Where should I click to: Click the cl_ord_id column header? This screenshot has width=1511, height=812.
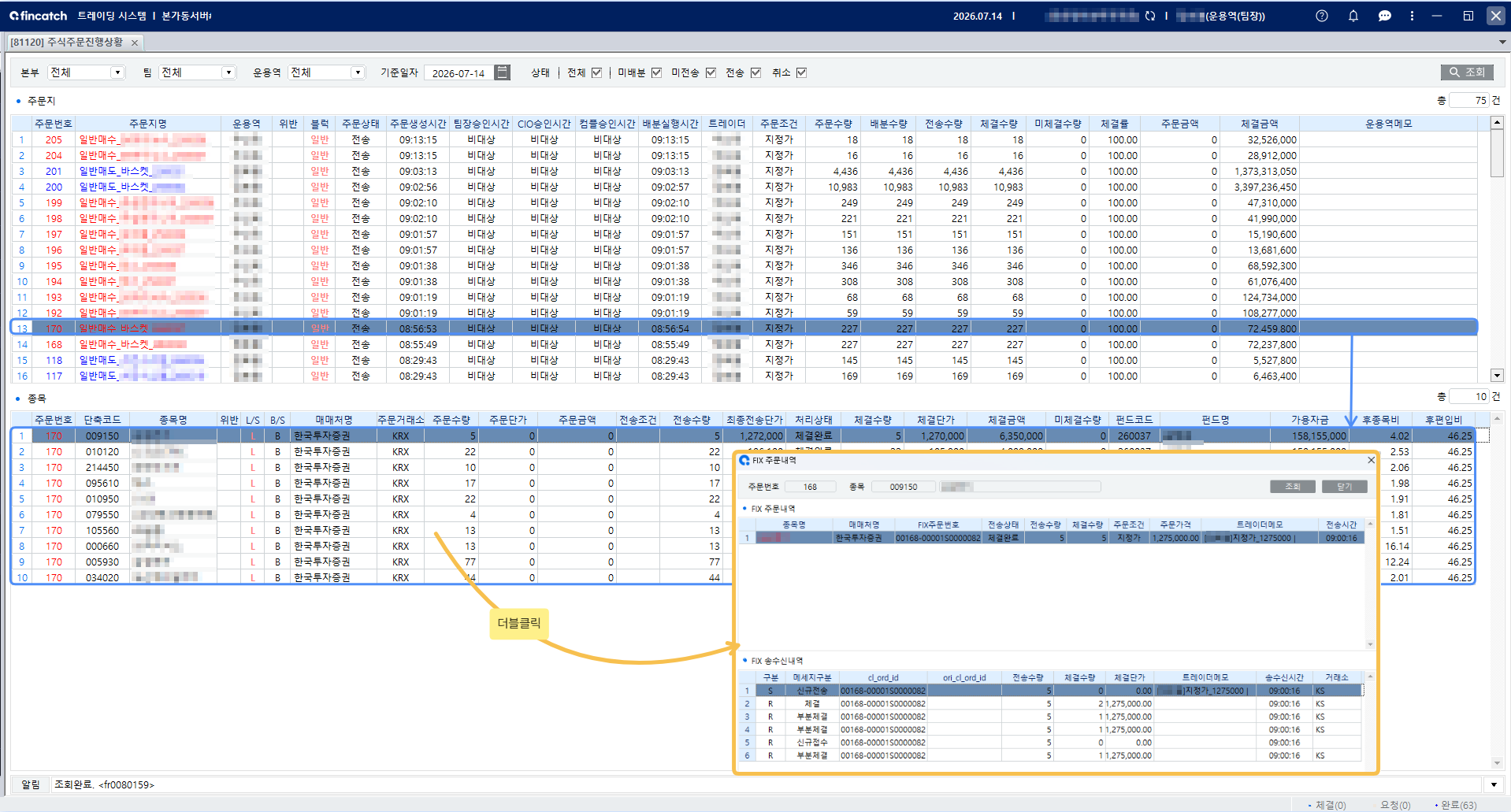pyautogui.click(x=883, y=677)
